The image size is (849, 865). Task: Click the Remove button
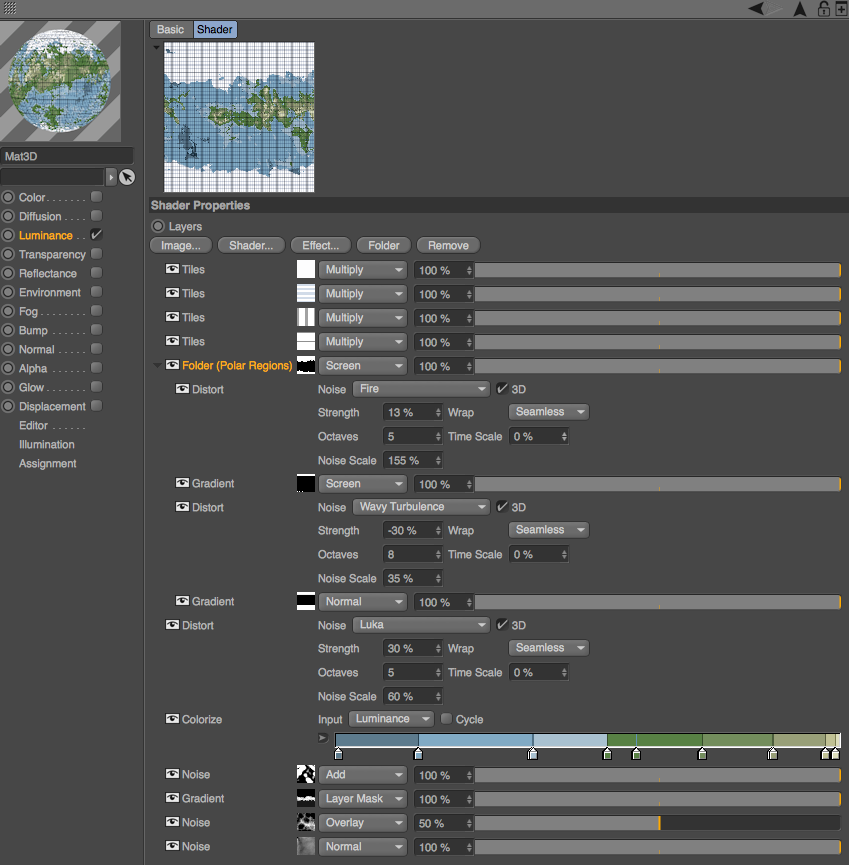(447, 245)
